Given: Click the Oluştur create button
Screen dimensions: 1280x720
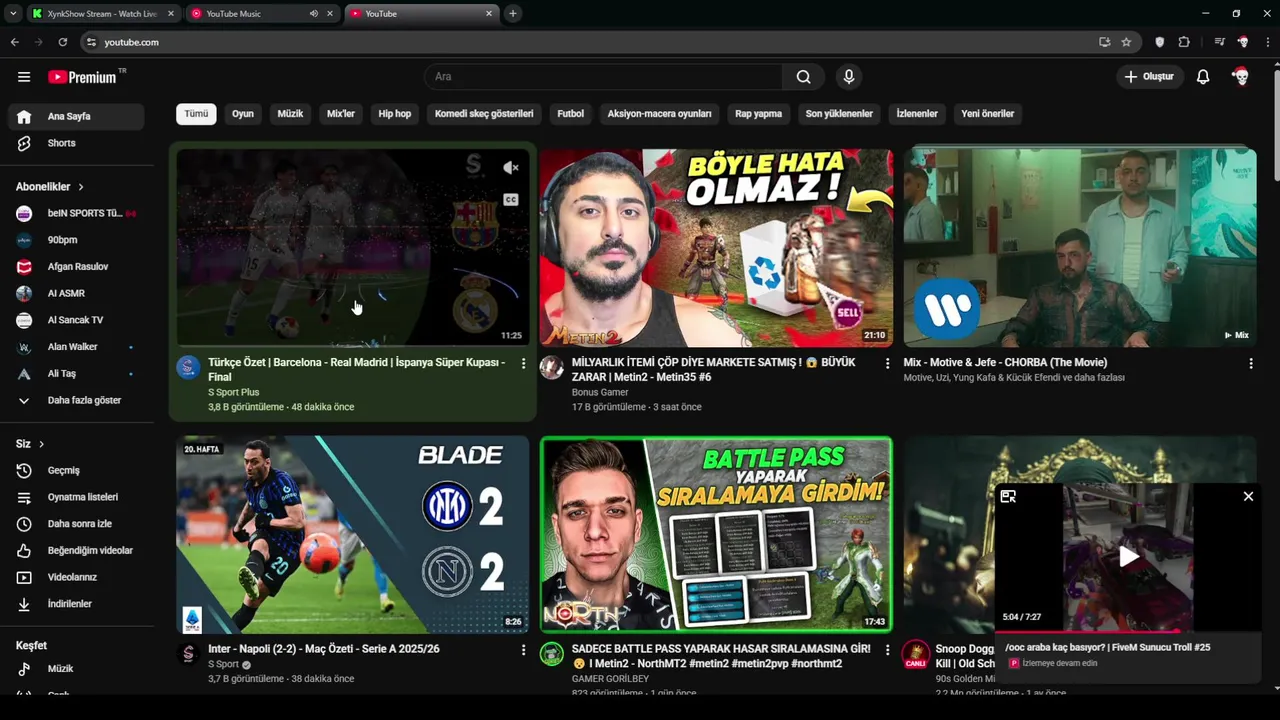Looking at the screenshot, I should pos(1150,77).
